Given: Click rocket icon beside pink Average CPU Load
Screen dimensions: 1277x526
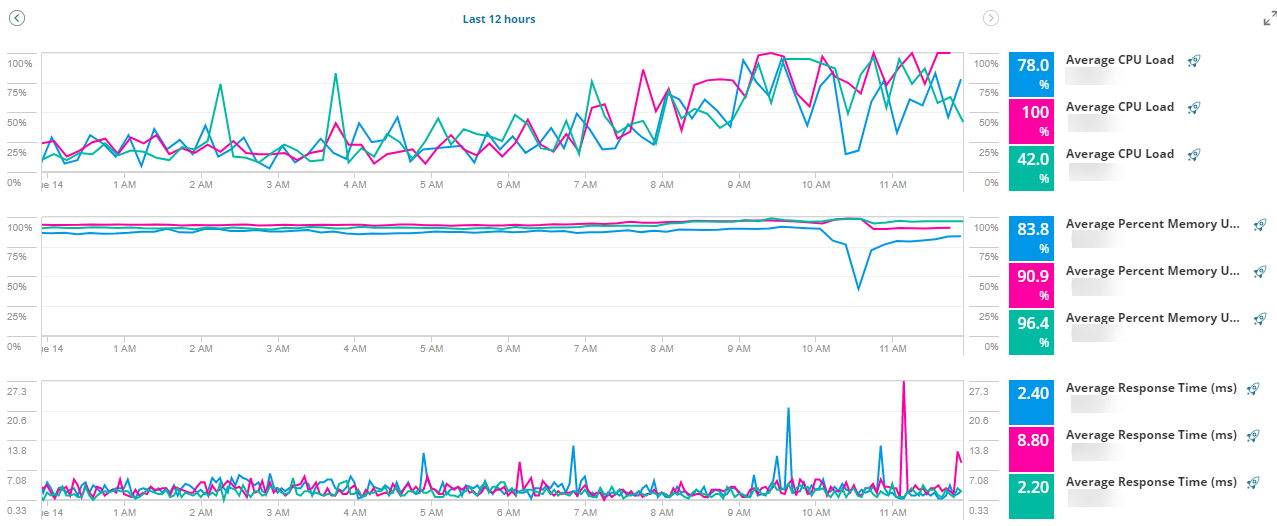Looking at the screenshot, I should point(1194,108).
